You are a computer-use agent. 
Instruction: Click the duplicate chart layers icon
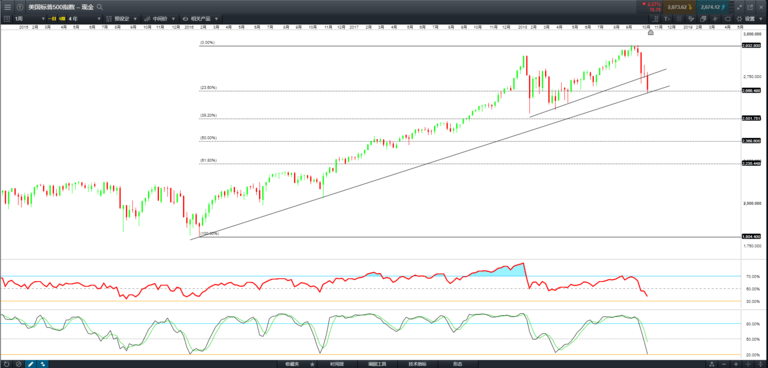pos(703,19)
